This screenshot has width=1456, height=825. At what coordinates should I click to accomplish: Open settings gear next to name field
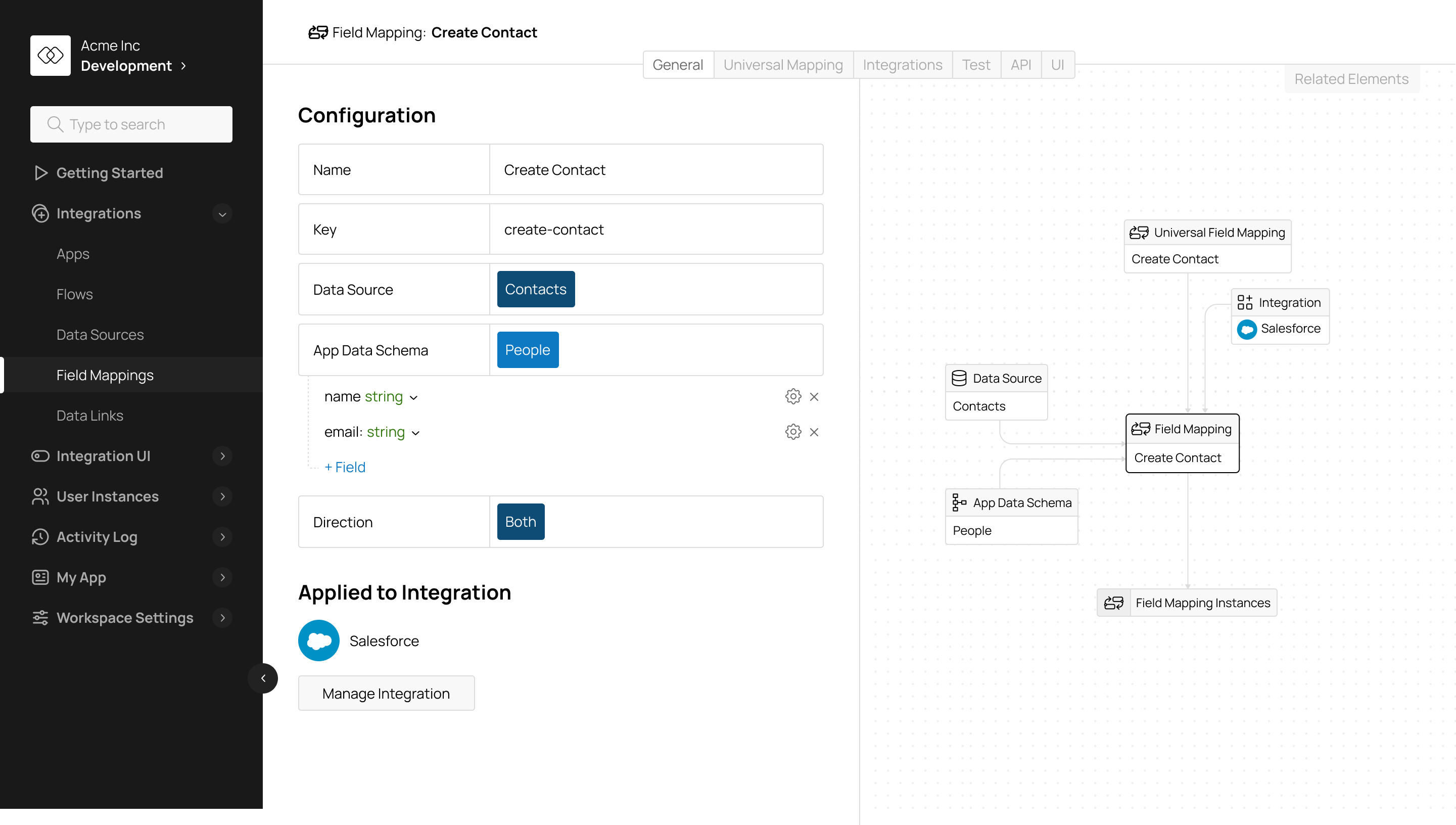pyautogui.click(x=793, y=396)
